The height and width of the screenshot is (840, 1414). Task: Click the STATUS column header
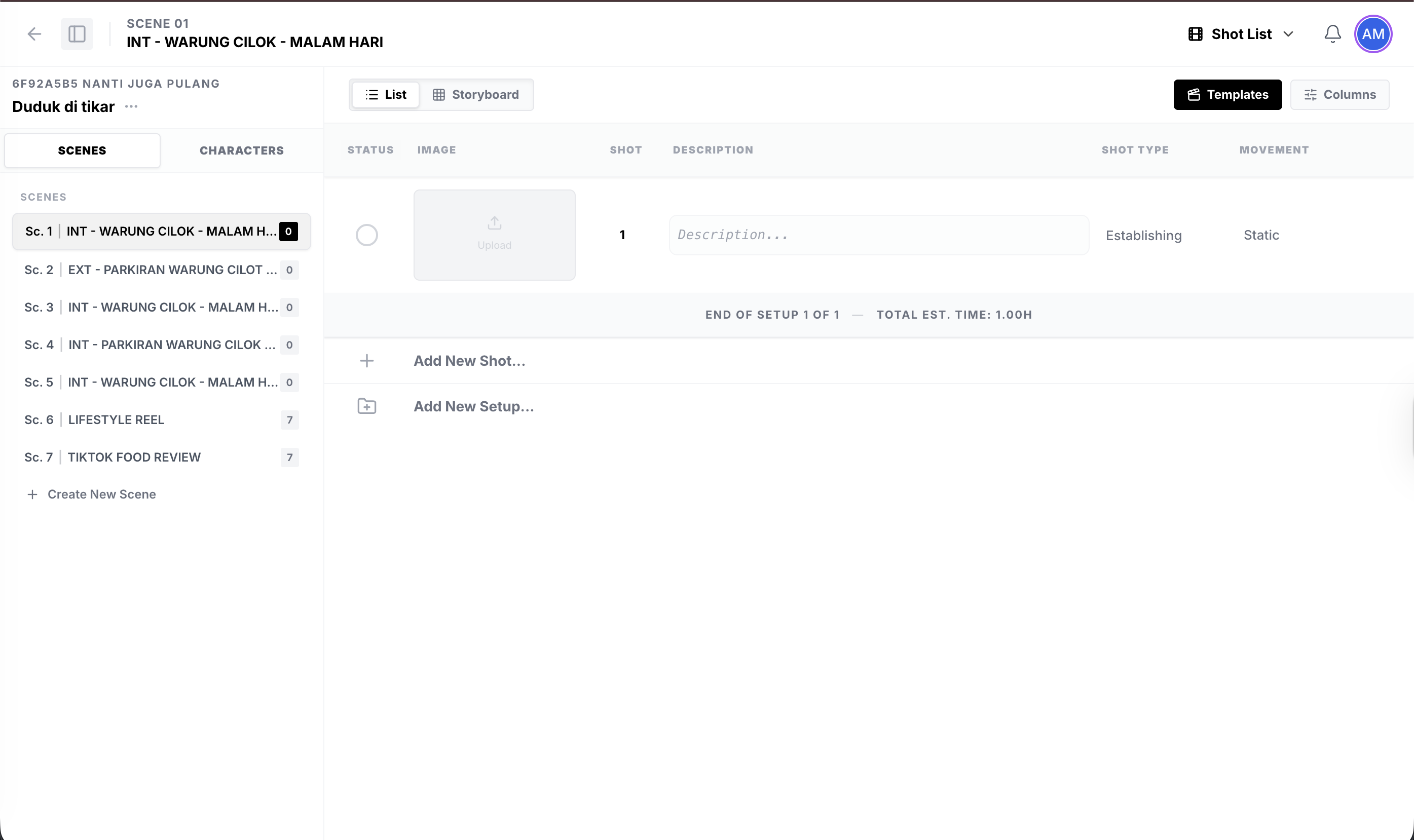pyautogui.click(x=370, y=150)
